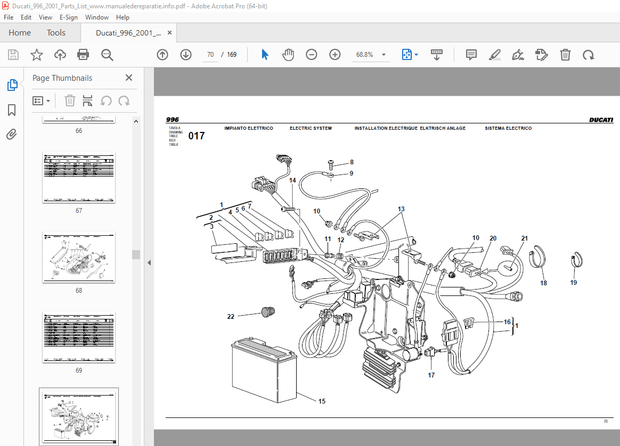Select the Ducati_996_2001 document tab
Screen dimensions: 620x446
tap(128, 33)
